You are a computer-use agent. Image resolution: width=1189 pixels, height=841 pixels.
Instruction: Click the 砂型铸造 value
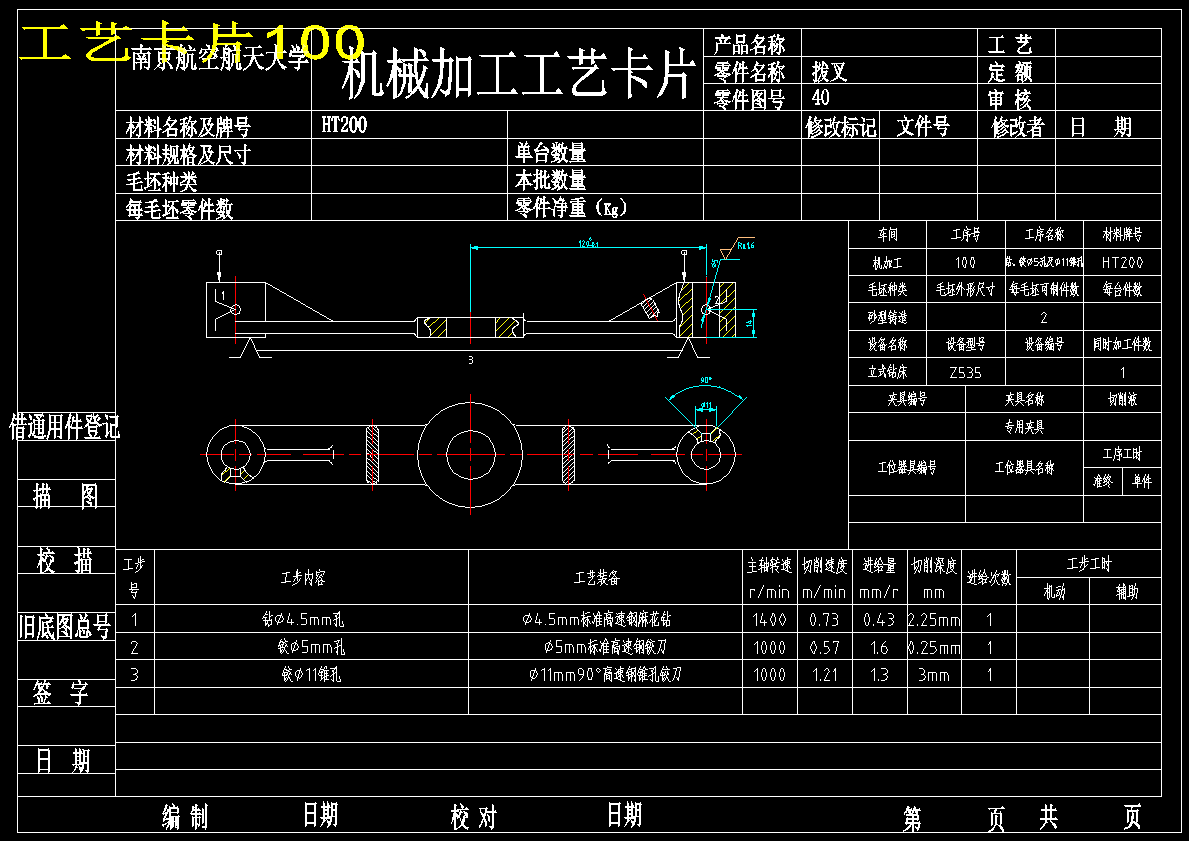(x=887, y=317)
